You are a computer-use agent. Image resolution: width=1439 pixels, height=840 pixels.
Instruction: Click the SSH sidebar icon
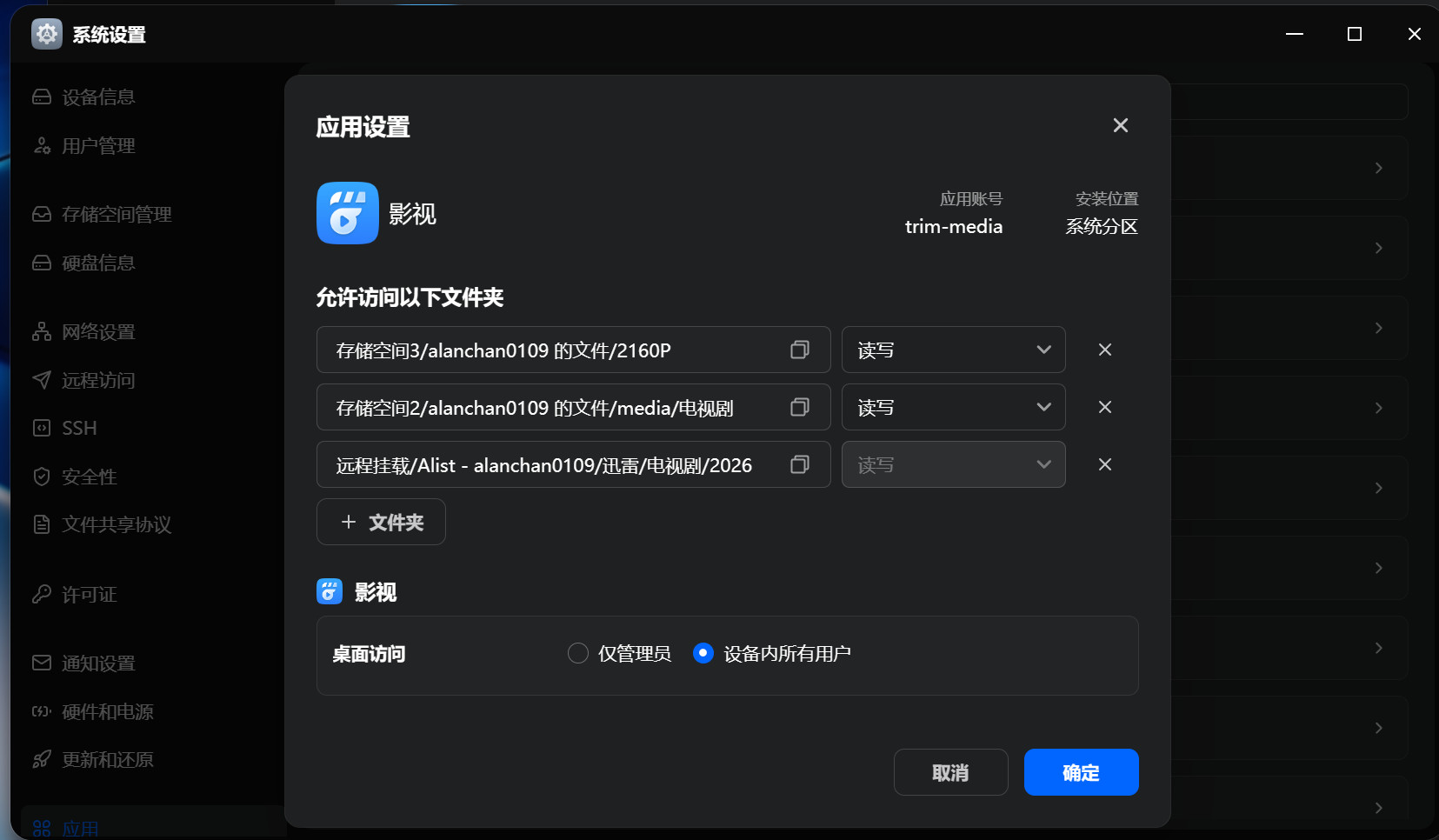tap(41, 427)
